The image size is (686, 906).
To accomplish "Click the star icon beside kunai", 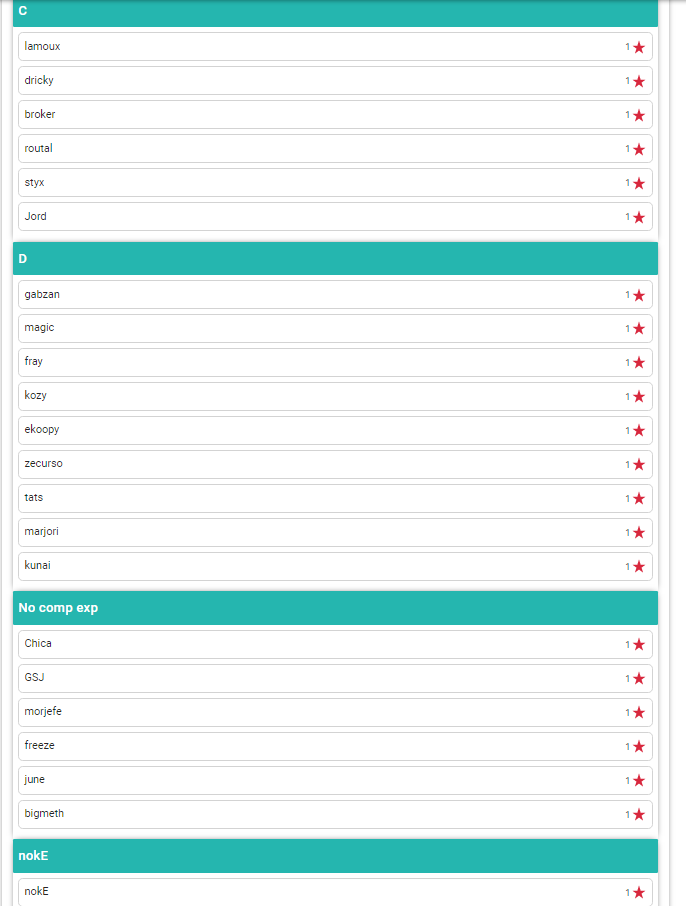I will tap(639, 567).
